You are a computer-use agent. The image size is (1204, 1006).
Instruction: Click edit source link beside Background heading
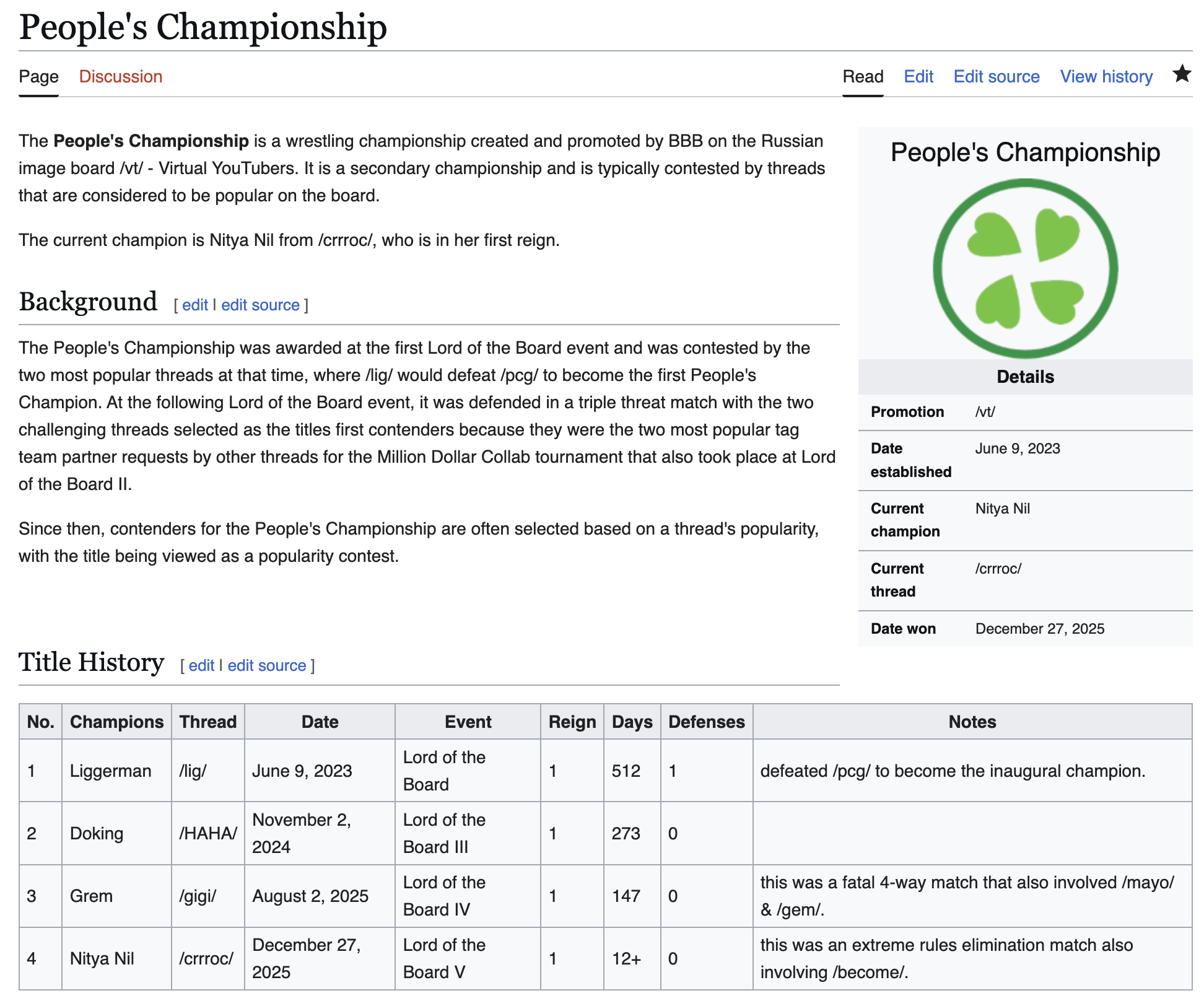(x=260, y=305)
